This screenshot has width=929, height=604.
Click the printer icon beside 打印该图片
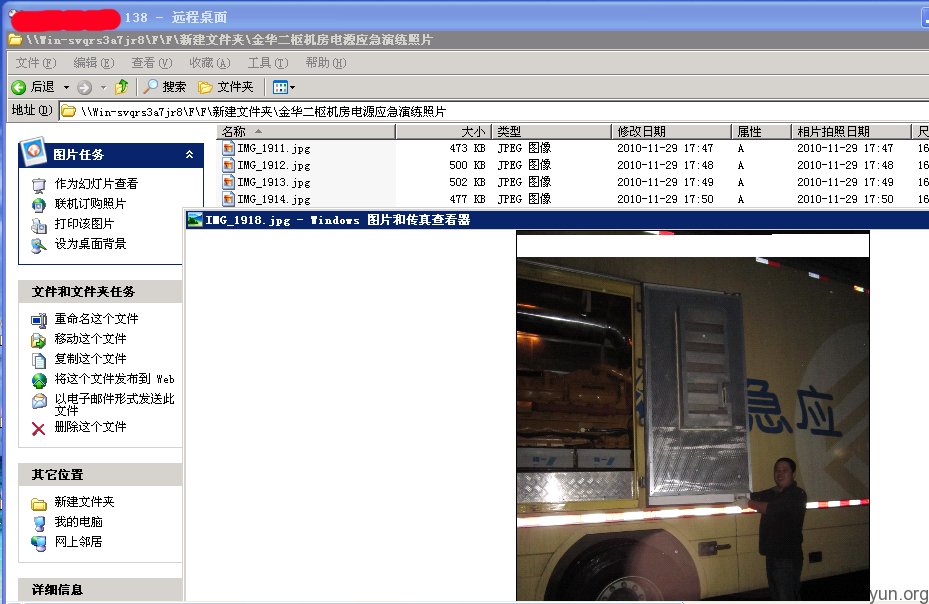tap(39, 226)
